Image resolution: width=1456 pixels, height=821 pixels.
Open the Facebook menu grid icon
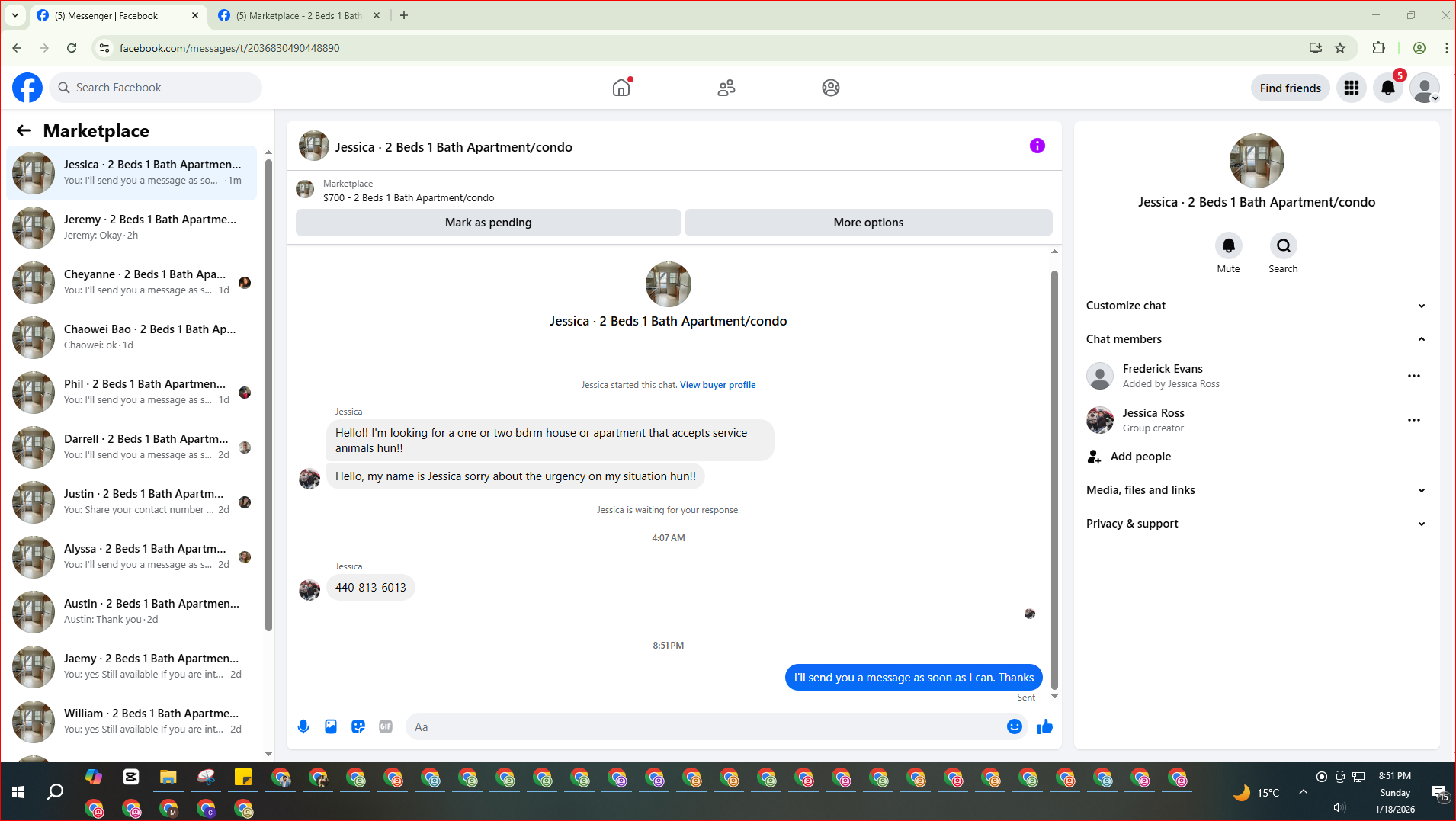(x=1352, y=88)
